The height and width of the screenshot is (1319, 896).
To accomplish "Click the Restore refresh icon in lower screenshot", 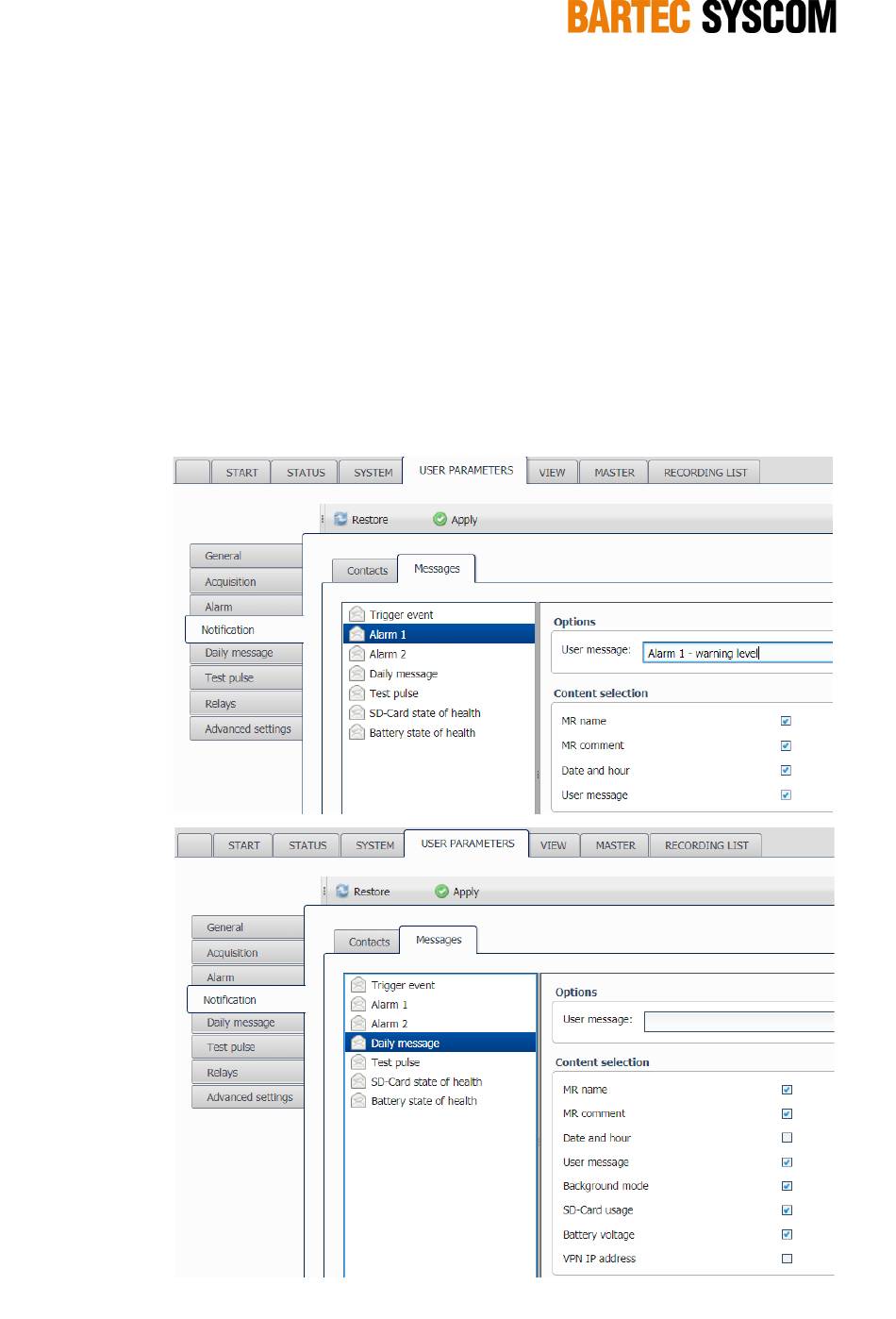I will click(342, 892).
